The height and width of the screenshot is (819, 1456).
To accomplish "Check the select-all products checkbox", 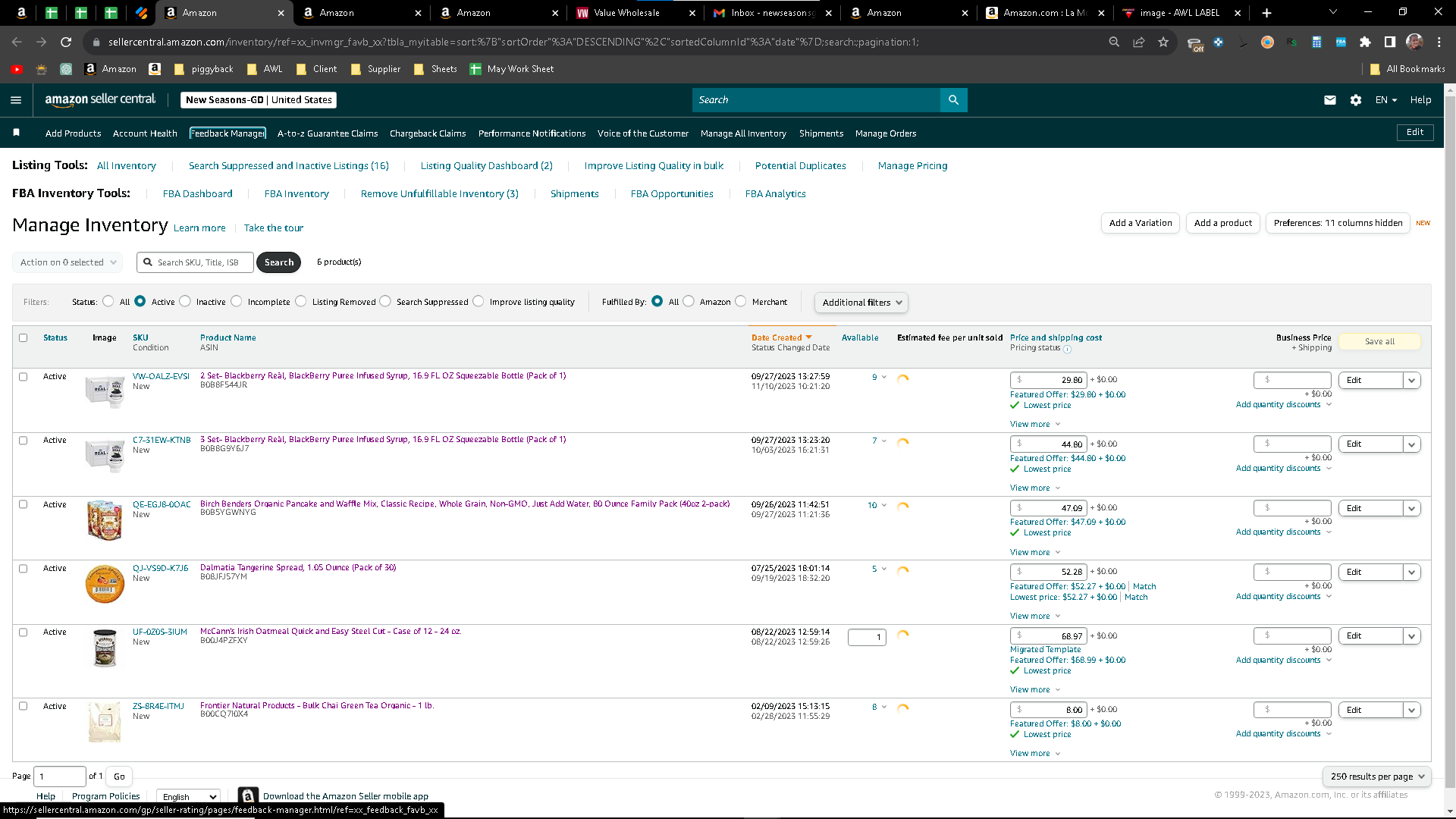I will (23, 338).
